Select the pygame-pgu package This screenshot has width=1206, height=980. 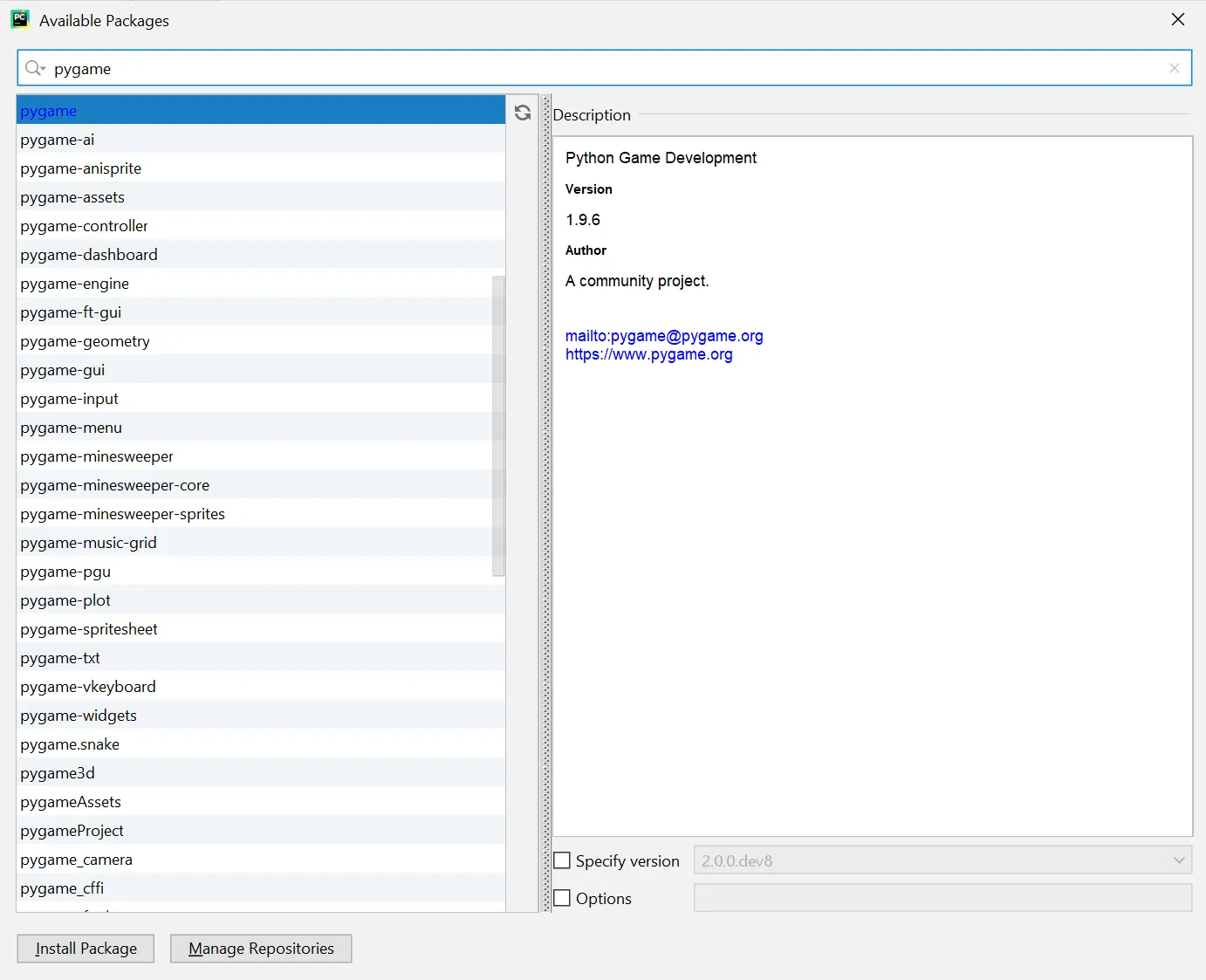pos(261,572)
